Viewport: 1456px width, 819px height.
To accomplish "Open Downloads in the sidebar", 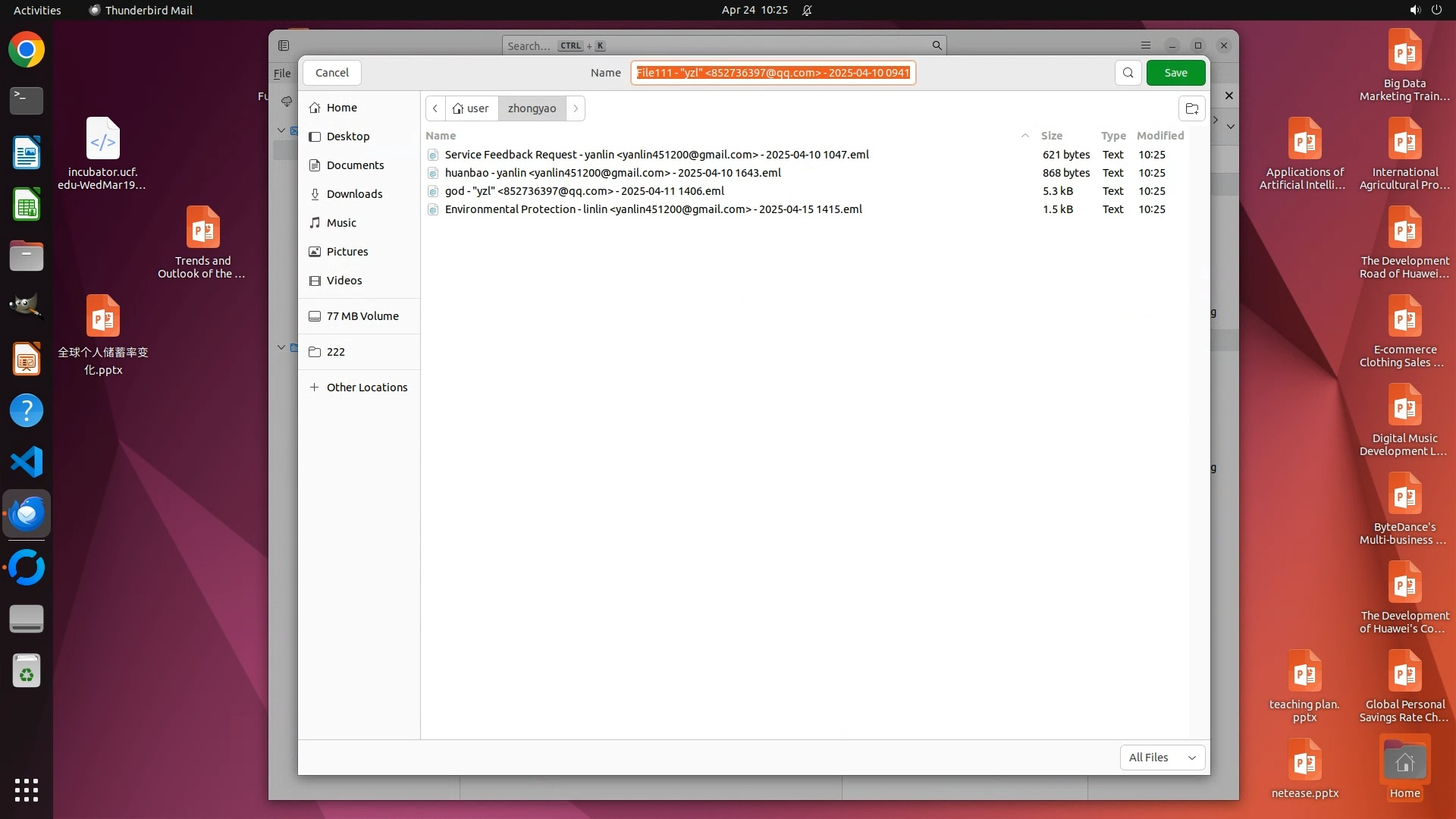I will click(x=354, y=194).
